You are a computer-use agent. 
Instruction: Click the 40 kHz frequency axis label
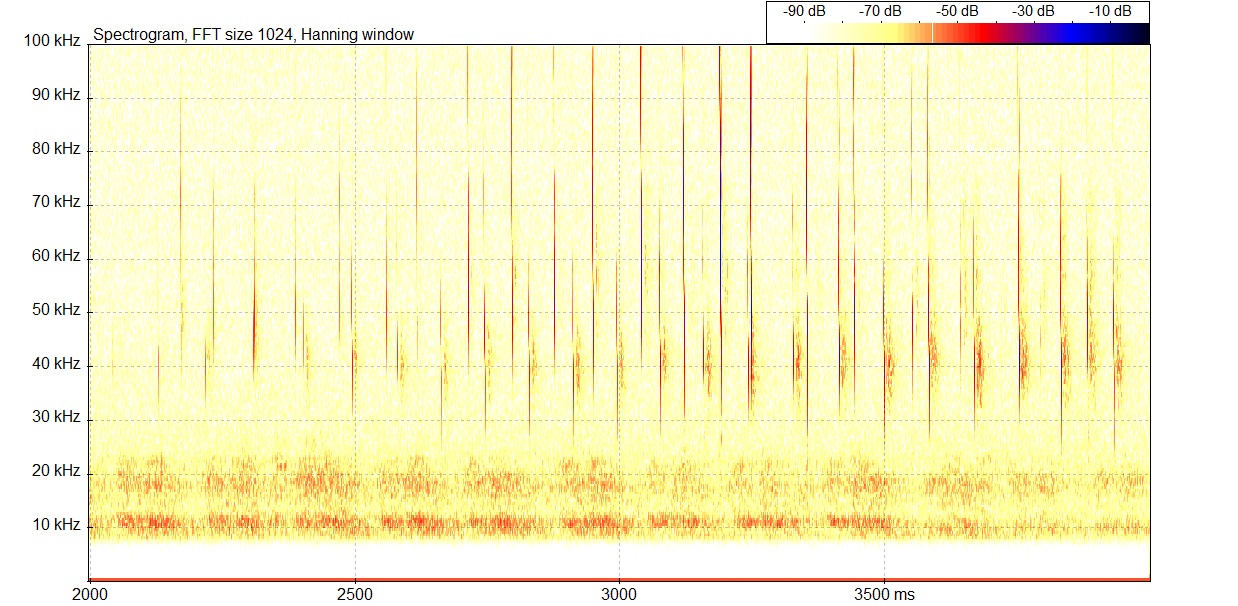55,363
